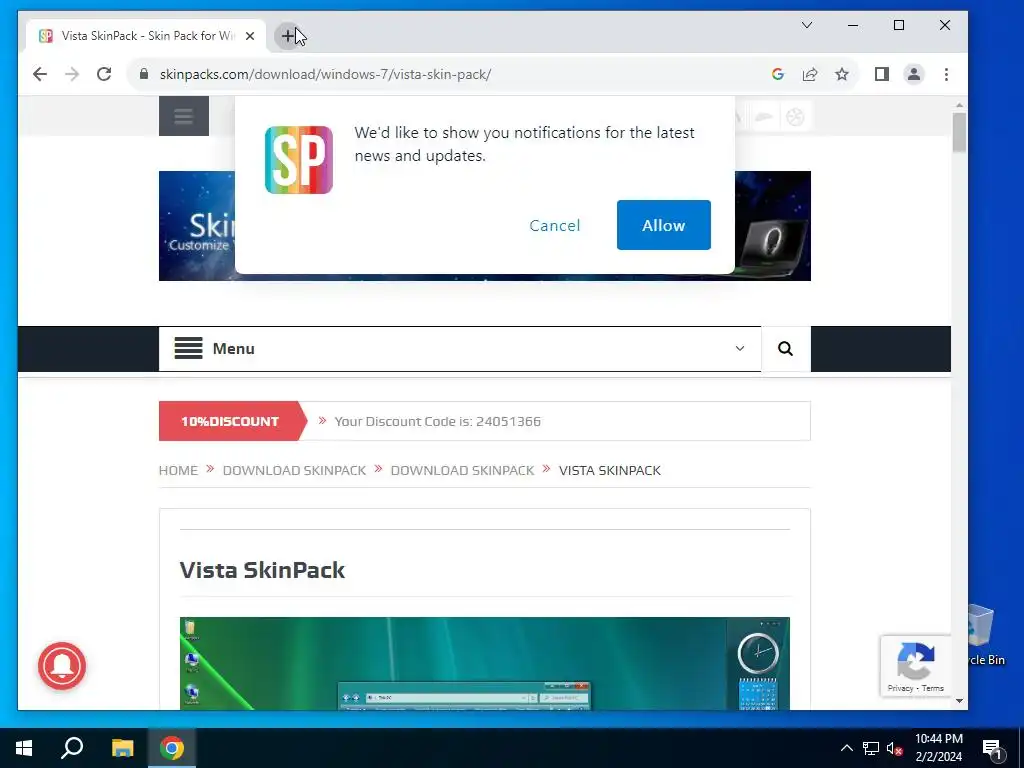Viewport: 1024px width, 768px height.
Task: Select the discount code text 24051366
Action: (x=508, y=421)
